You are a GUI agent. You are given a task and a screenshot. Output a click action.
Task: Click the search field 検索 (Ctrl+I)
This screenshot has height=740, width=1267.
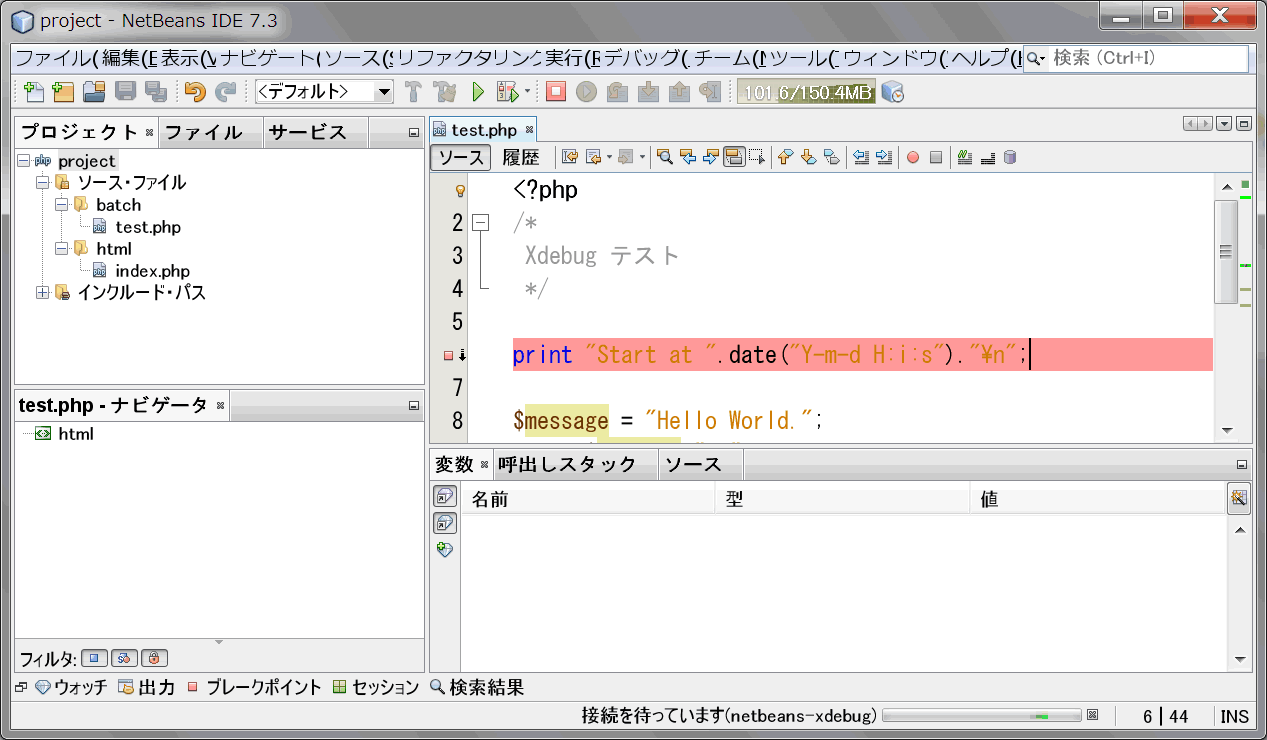tap(1136, 59)
